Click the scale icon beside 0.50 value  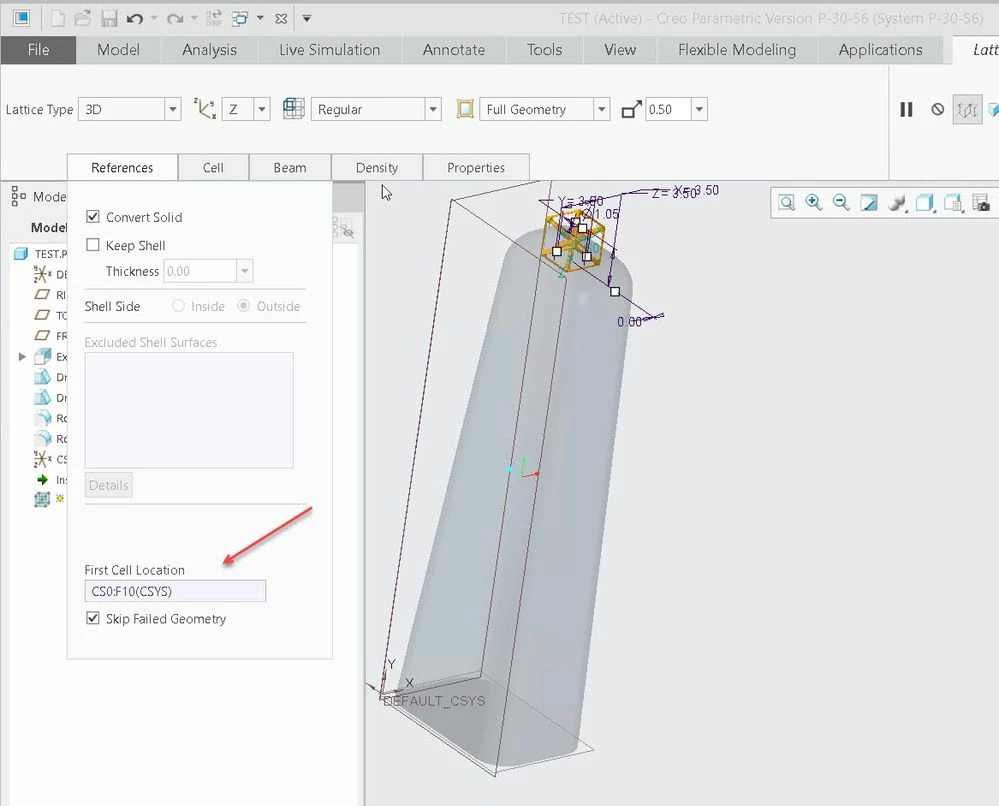(x=631, y=110)
